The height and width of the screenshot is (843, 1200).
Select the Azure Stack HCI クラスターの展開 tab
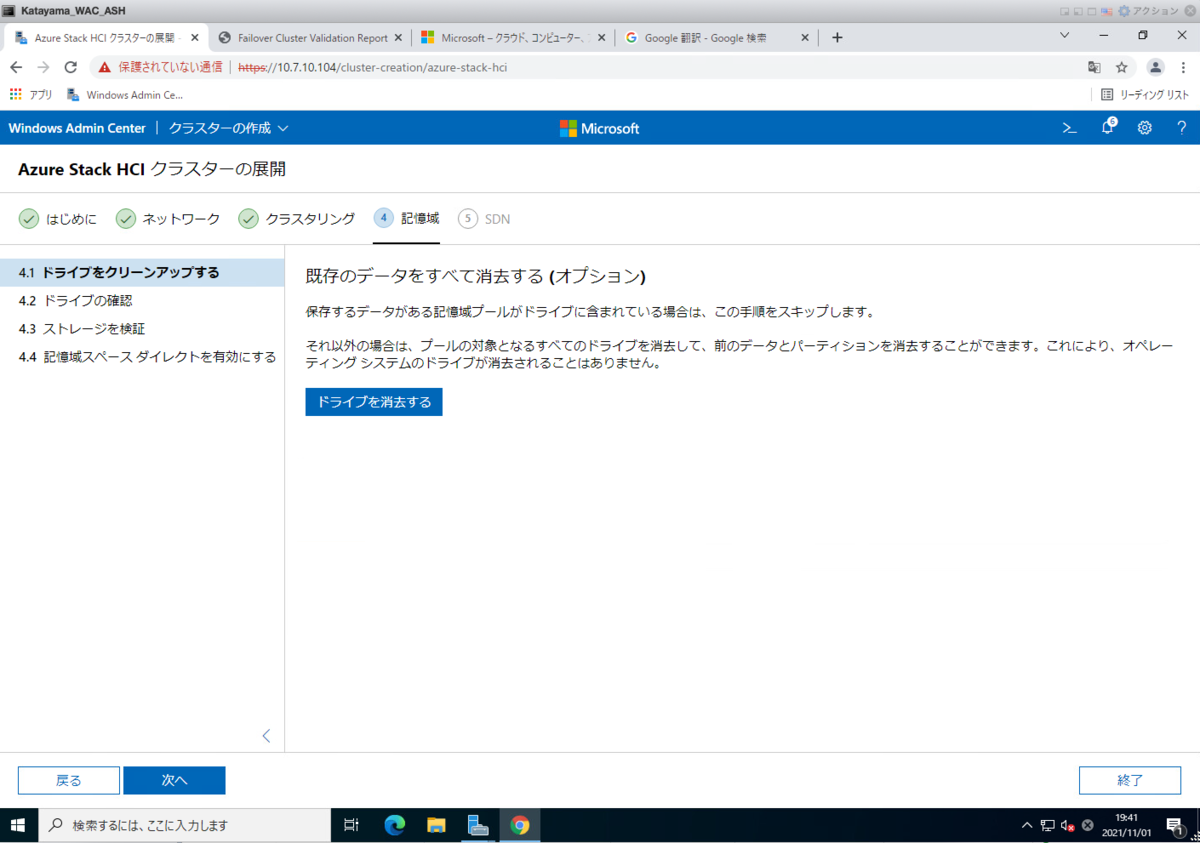(x=105, y=38)
